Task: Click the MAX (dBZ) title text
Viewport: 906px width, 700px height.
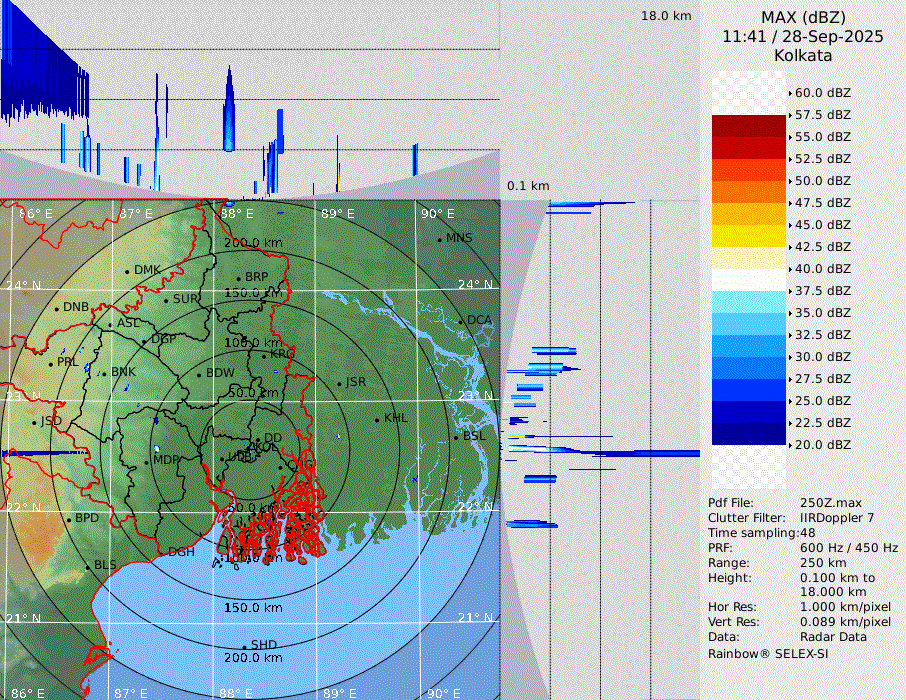Action: [803, 17]
